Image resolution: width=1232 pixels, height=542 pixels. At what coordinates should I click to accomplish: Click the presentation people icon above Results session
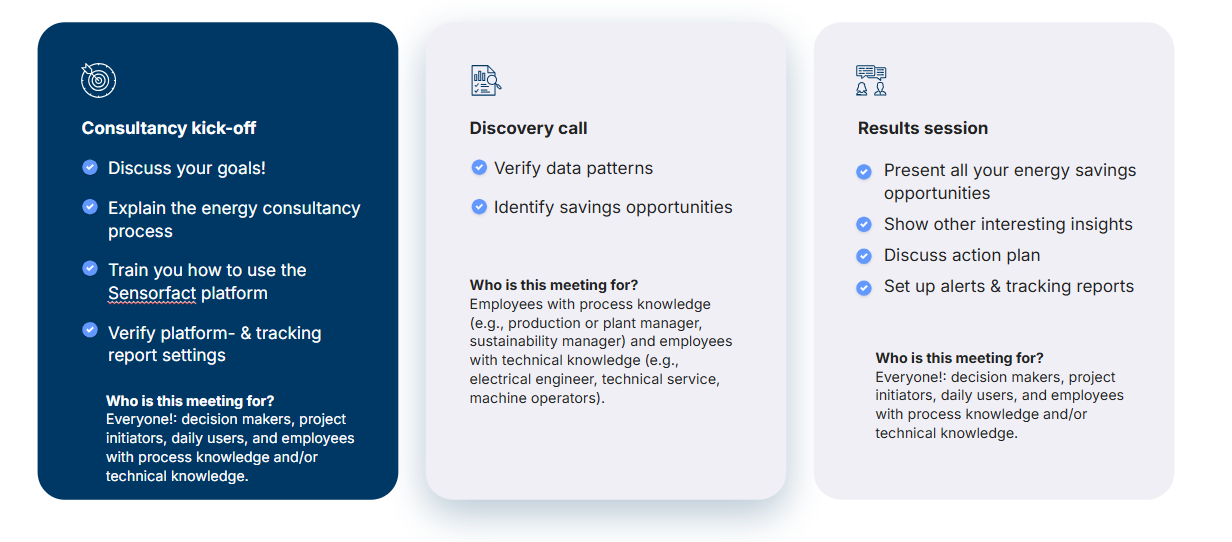pyautogui.click(x=871, y=80)
